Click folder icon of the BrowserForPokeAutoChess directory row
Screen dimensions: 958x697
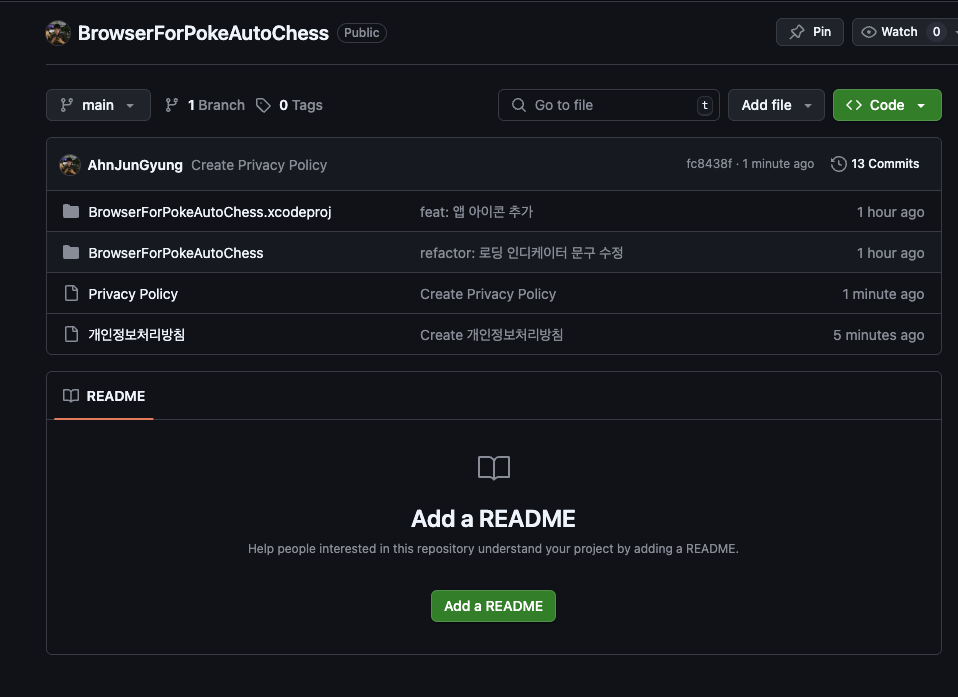point(71,252)
